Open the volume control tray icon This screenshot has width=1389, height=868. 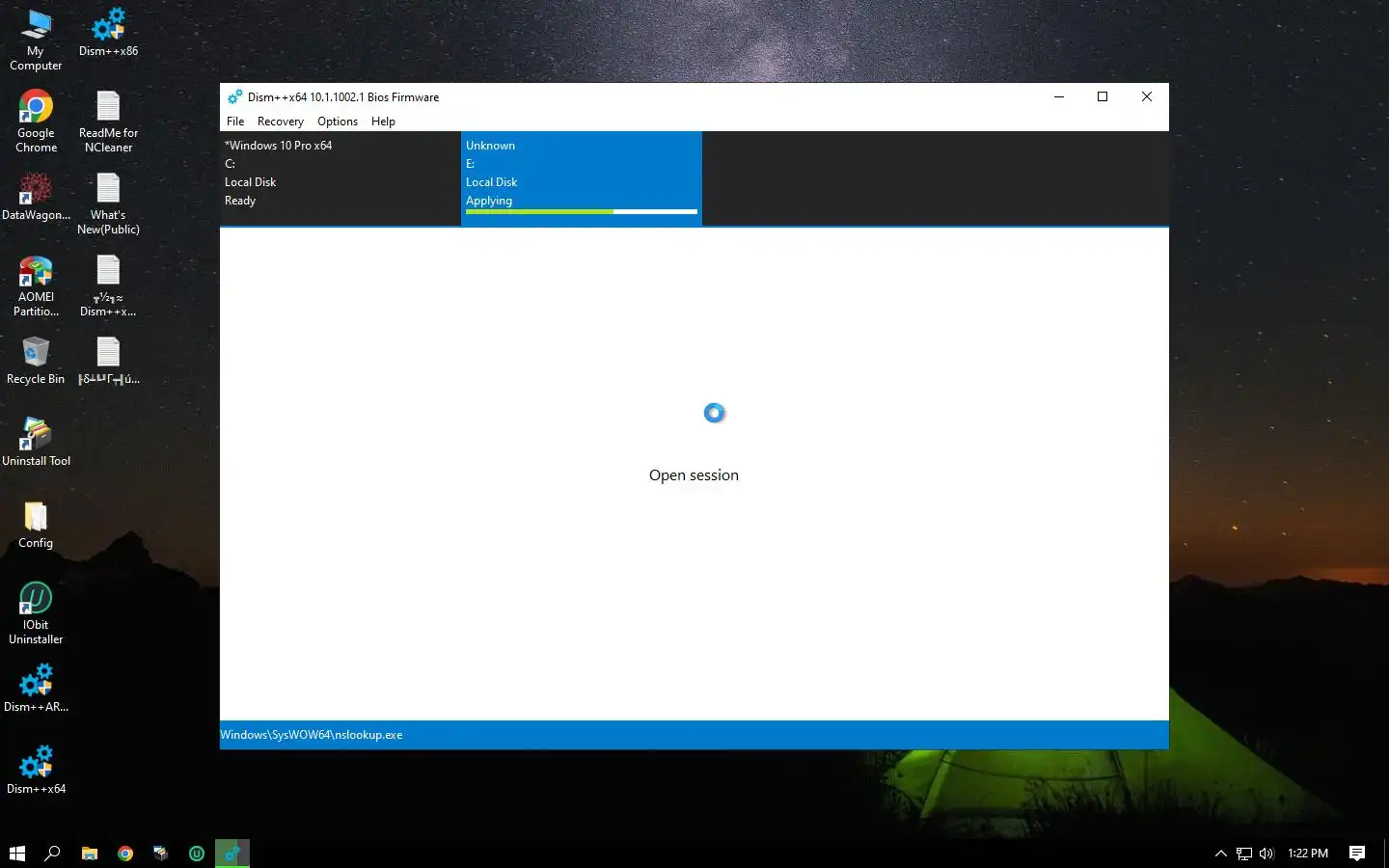[x=1266, y=853]
